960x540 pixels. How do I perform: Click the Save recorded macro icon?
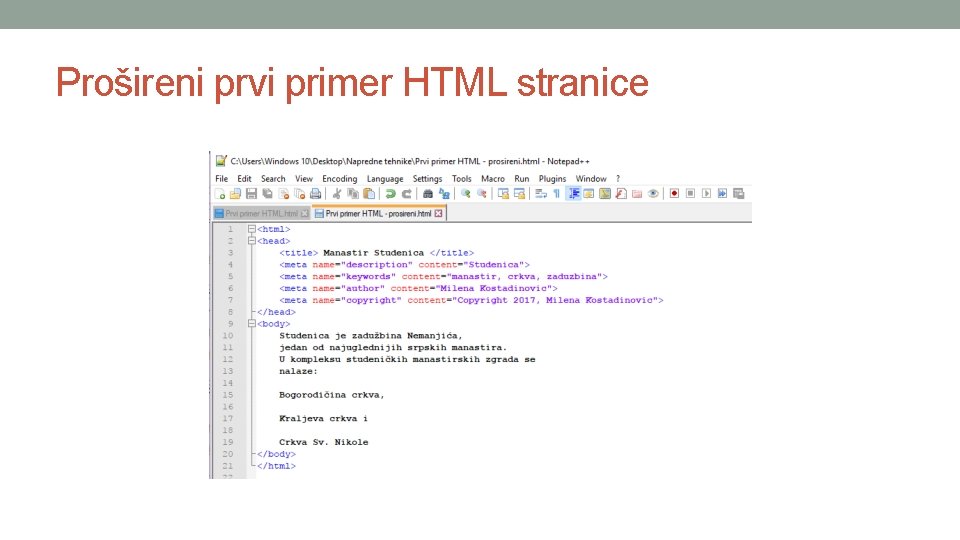739,193
